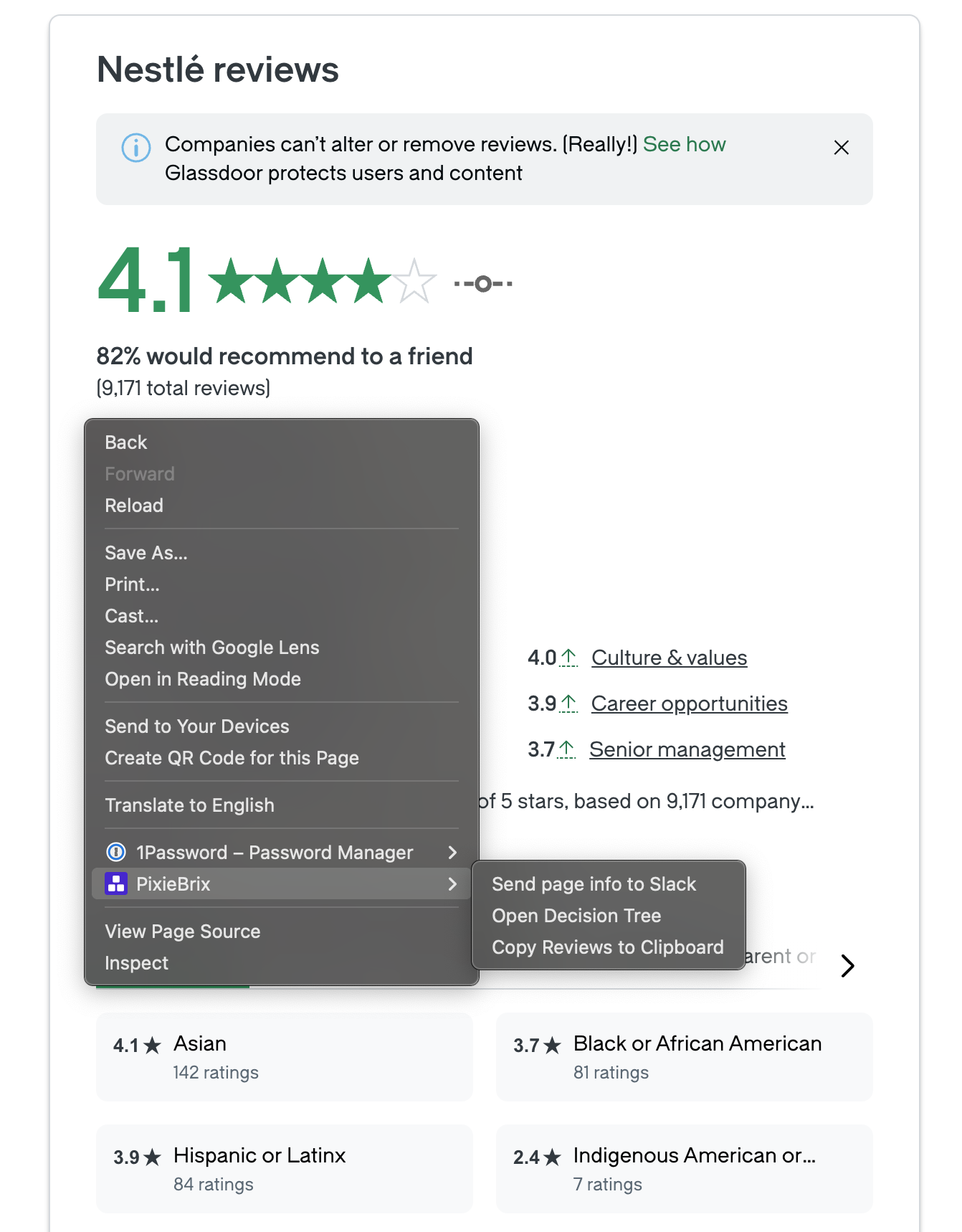Click the up arrow beside Senior management
Screen dimensions: 962x1232
[566, 749]
